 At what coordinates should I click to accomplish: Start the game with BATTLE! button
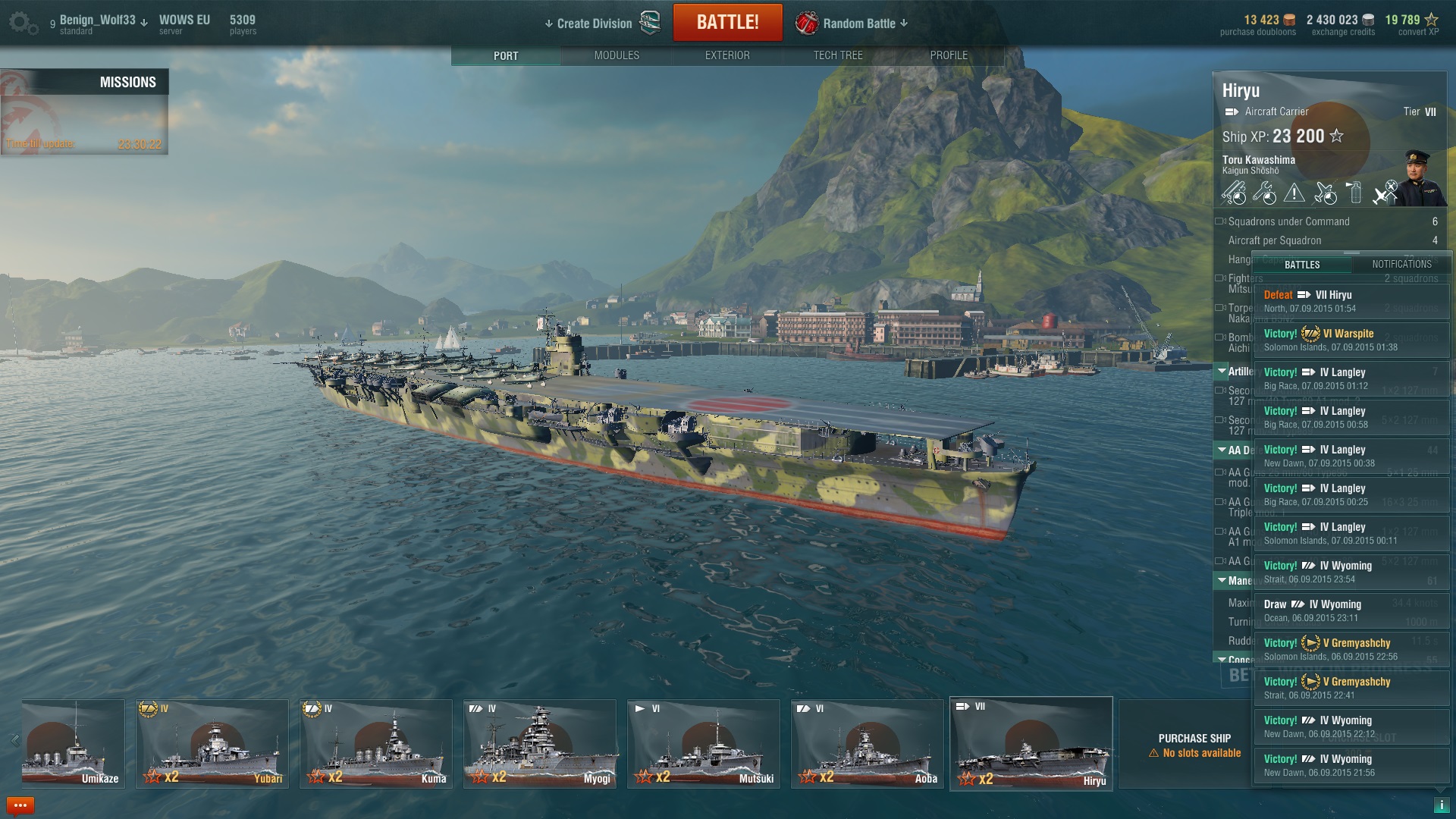727,22
